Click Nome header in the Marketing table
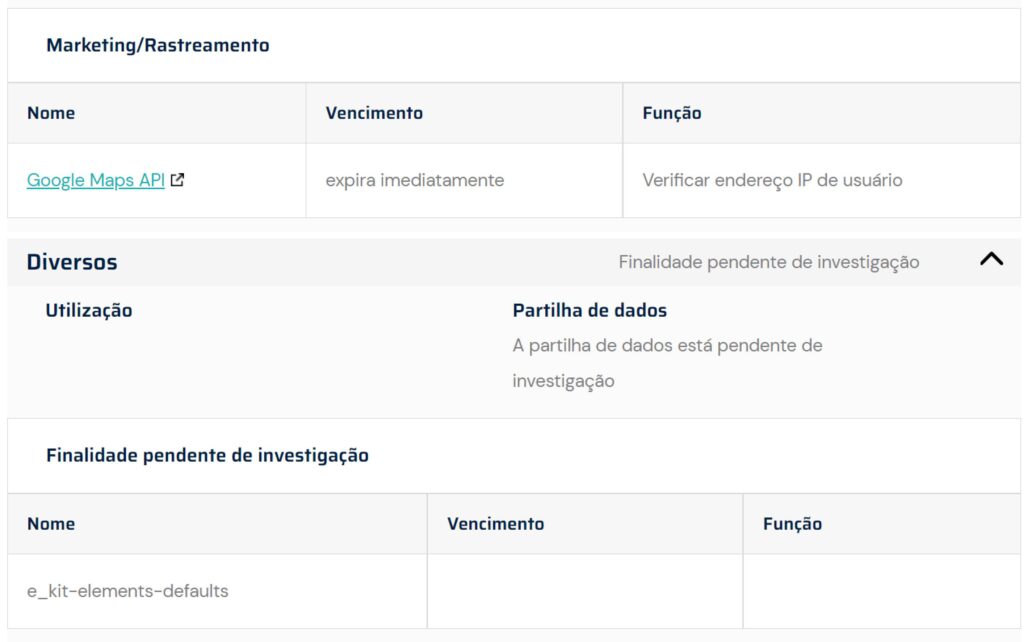Image resolution: width=1024 pixels, height=642 pixels. [51, 113]
